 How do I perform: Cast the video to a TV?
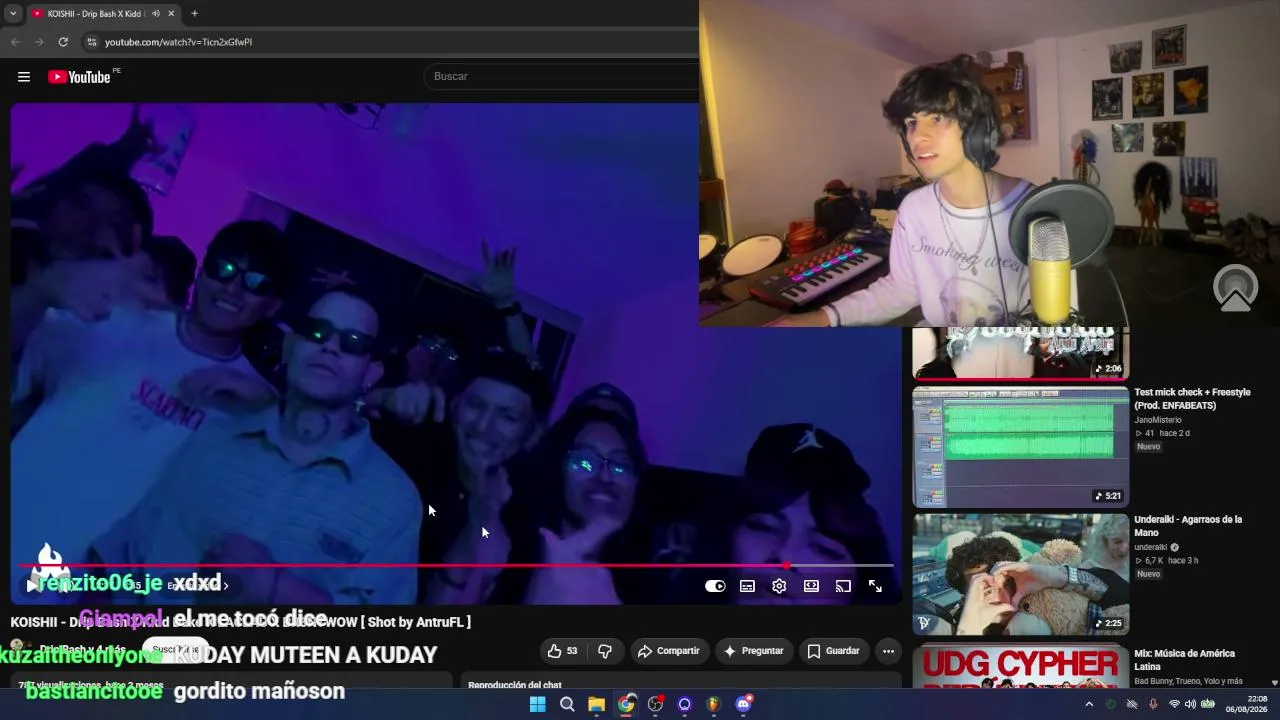843,586
